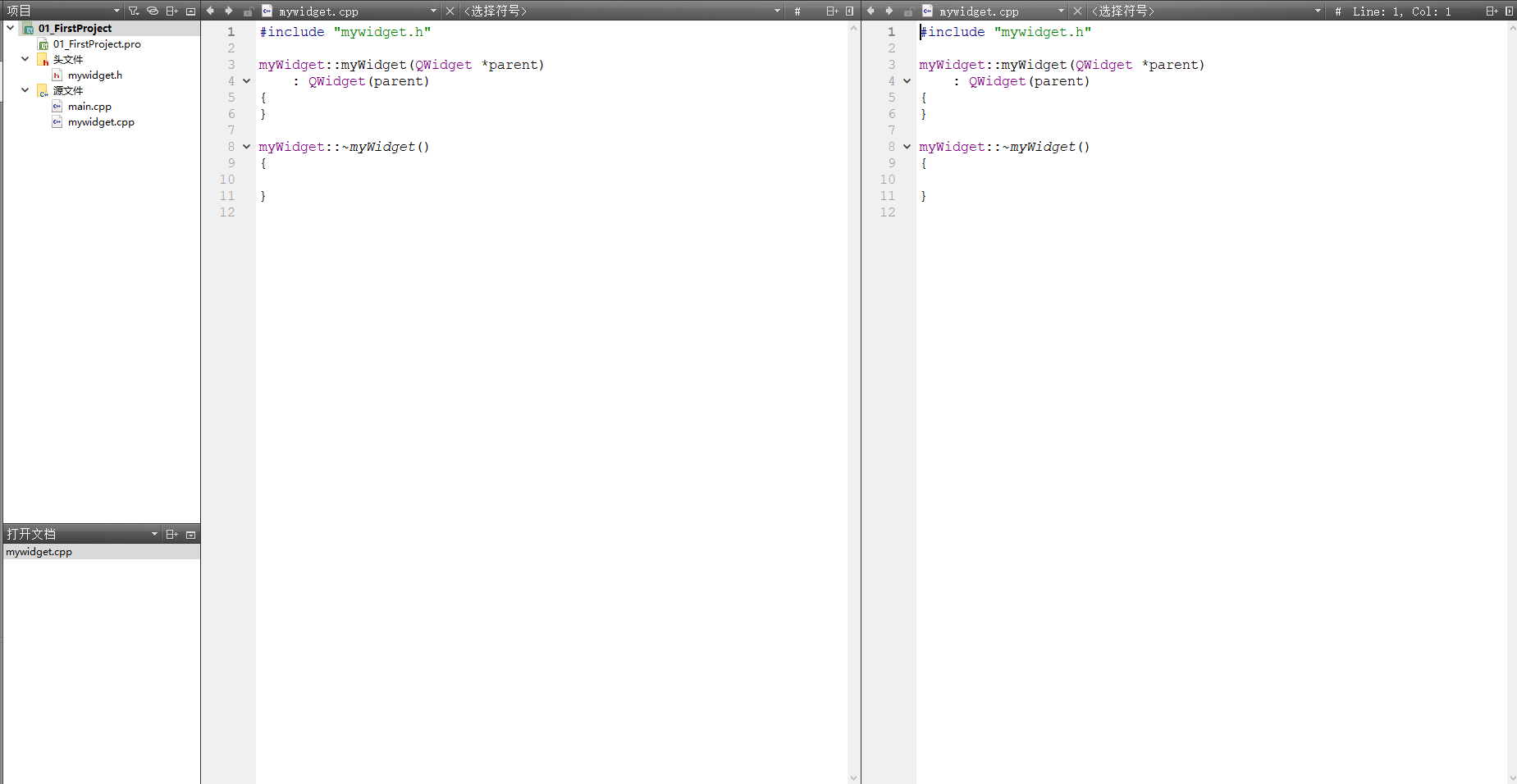
Task: Select mywidget.cpp in open documents list
Action: coord(102,552)
